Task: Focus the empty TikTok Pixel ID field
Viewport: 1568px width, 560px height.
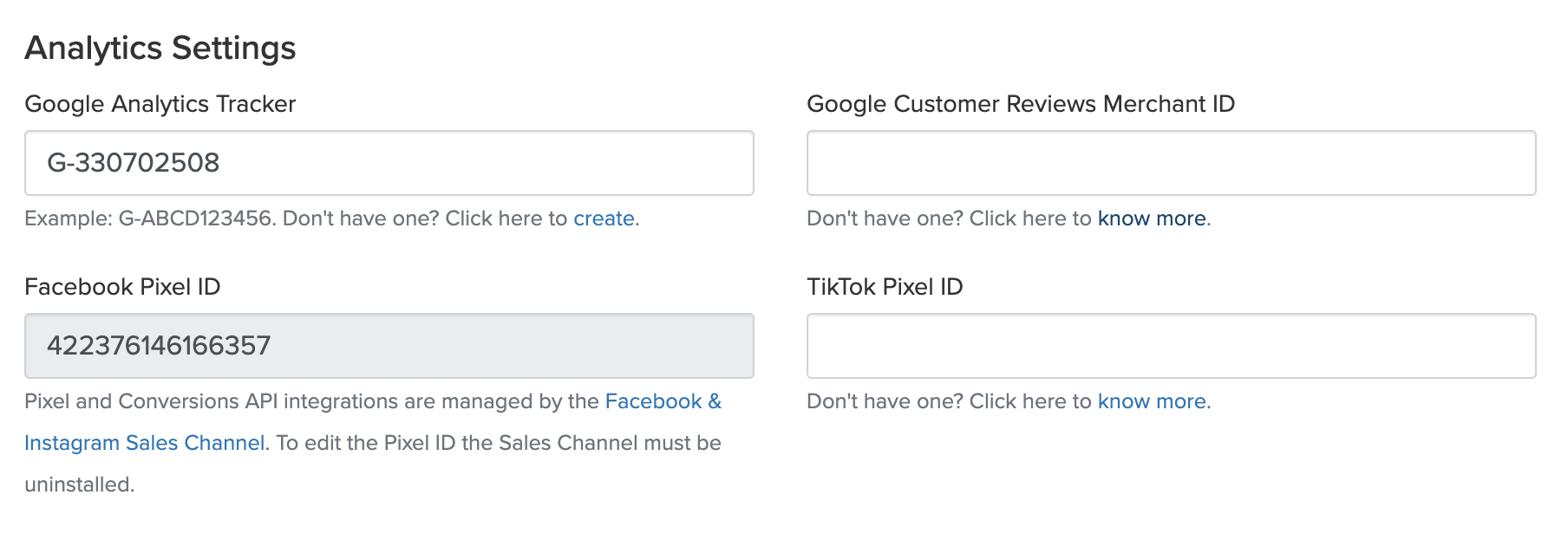Action: coord(1171,346)
